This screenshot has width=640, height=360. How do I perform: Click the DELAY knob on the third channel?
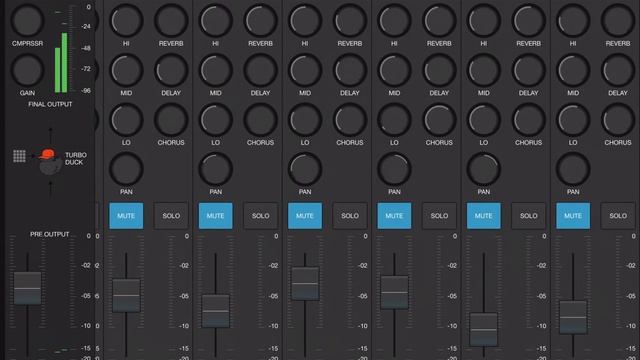(x=350, y=70)
